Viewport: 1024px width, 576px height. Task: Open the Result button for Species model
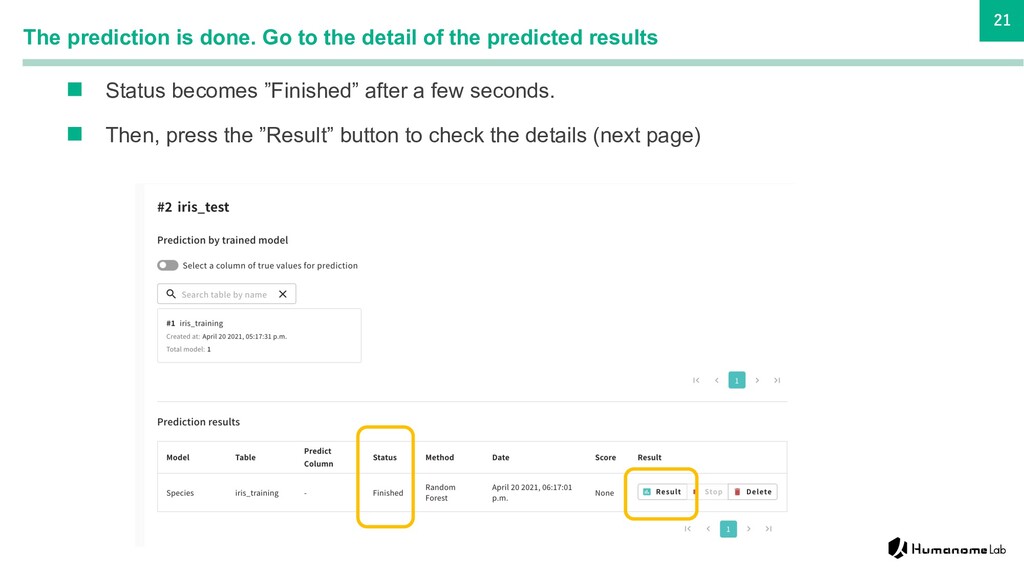pyautogui.click(x=662, y=492)
